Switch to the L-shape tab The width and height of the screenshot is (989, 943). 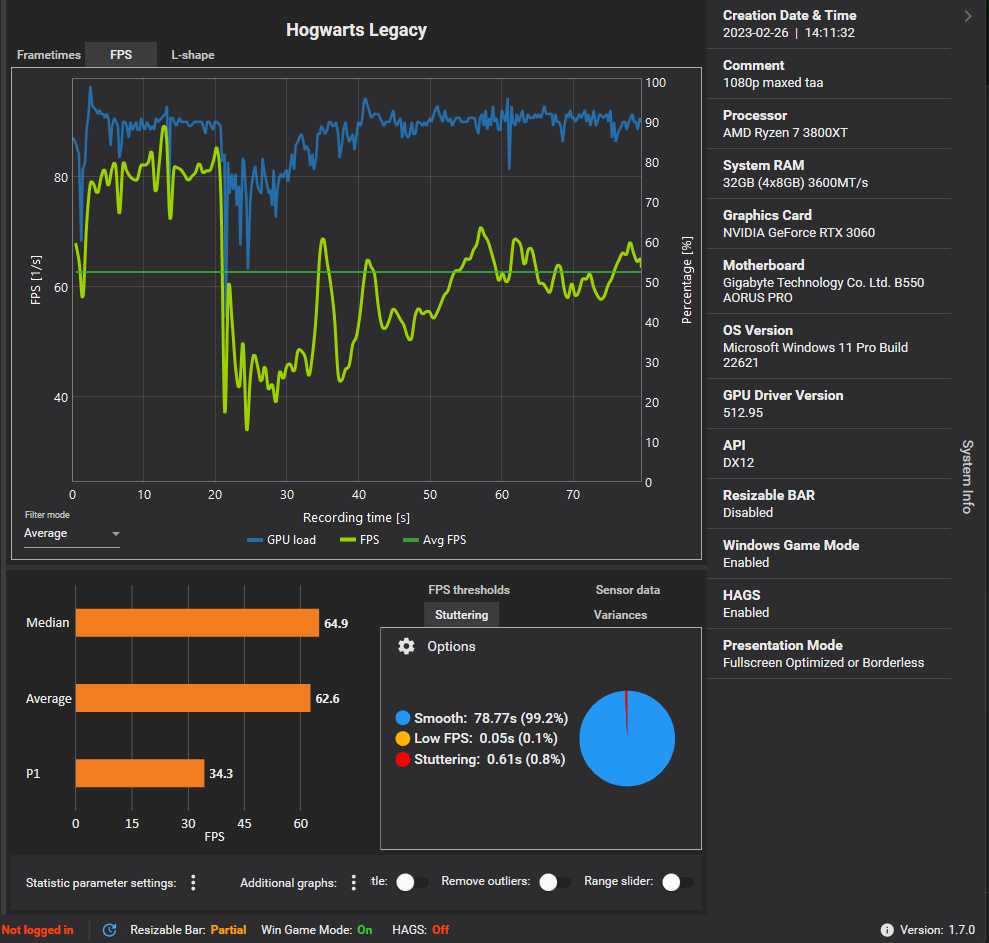(x=192, y=55)
